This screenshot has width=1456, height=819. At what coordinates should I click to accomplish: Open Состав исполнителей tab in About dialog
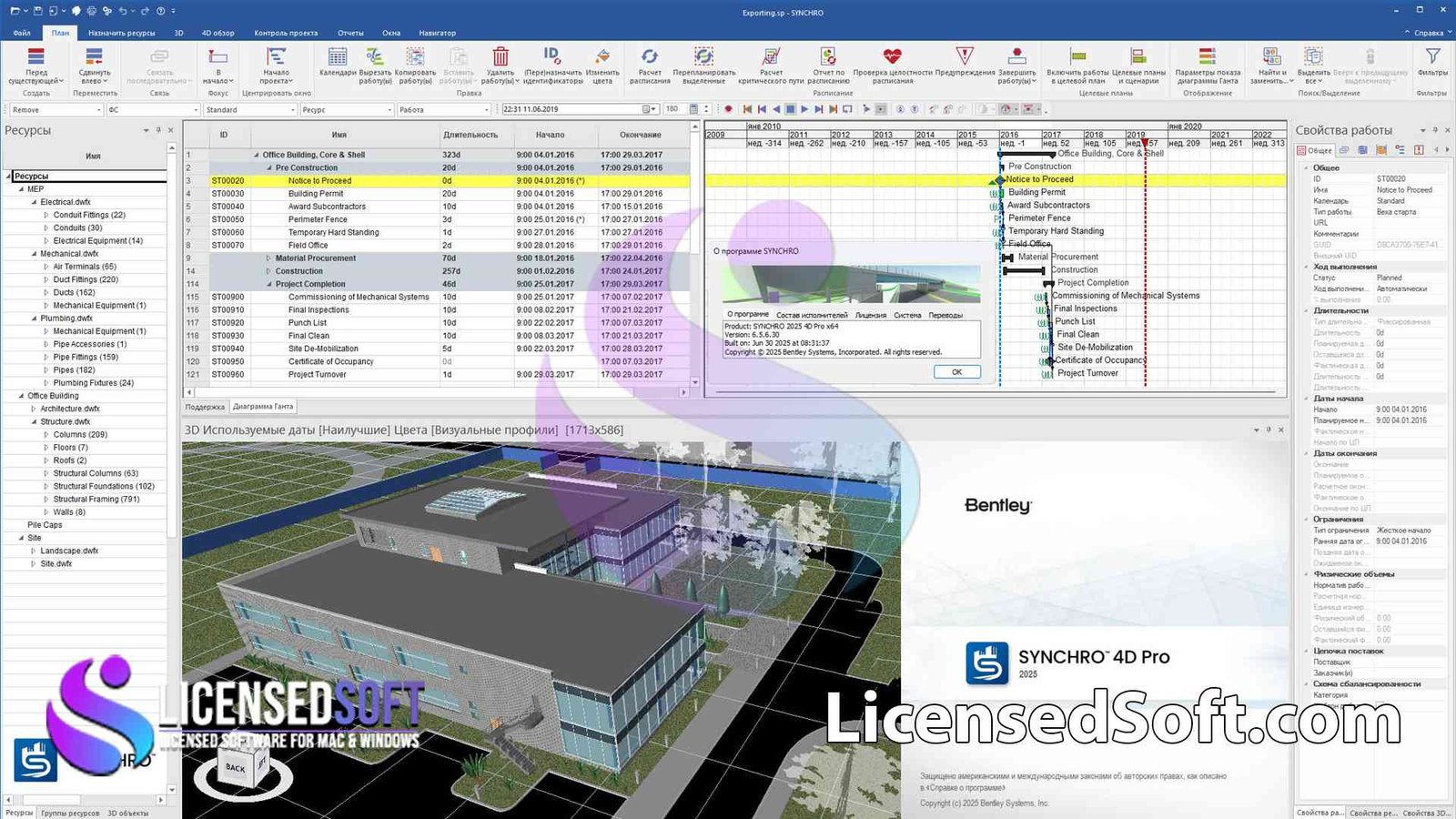(812, 315)
